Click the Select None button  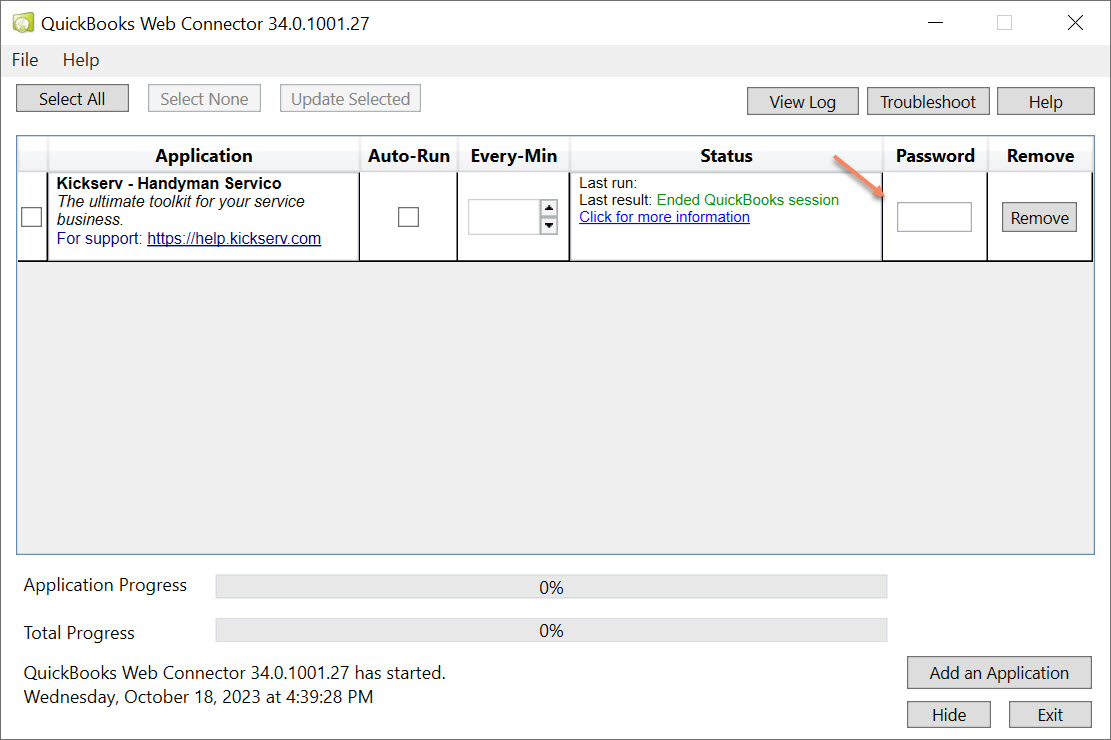(204, 99)
